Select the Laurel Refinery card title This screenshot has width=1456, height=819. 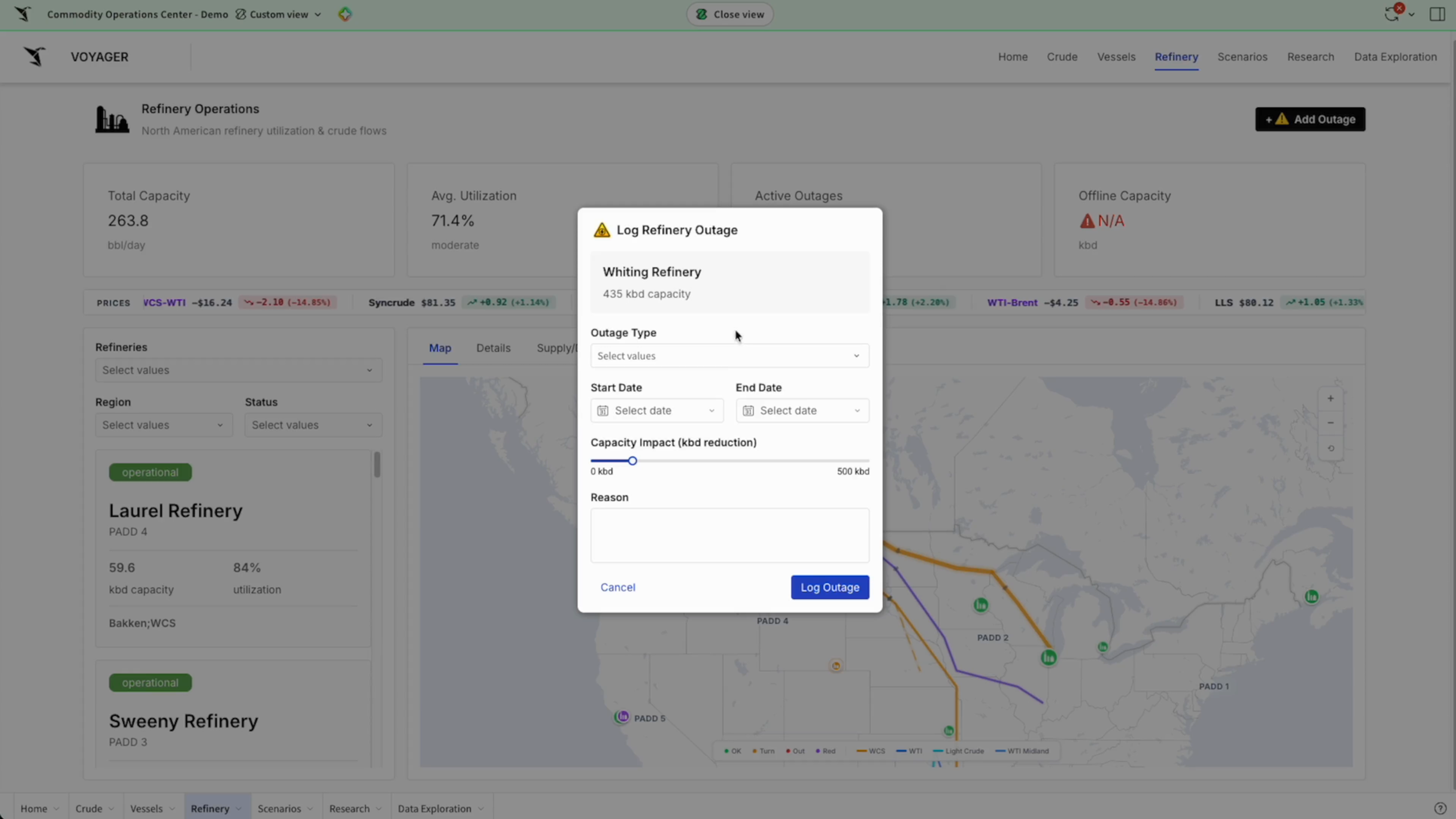coord(176,510)
